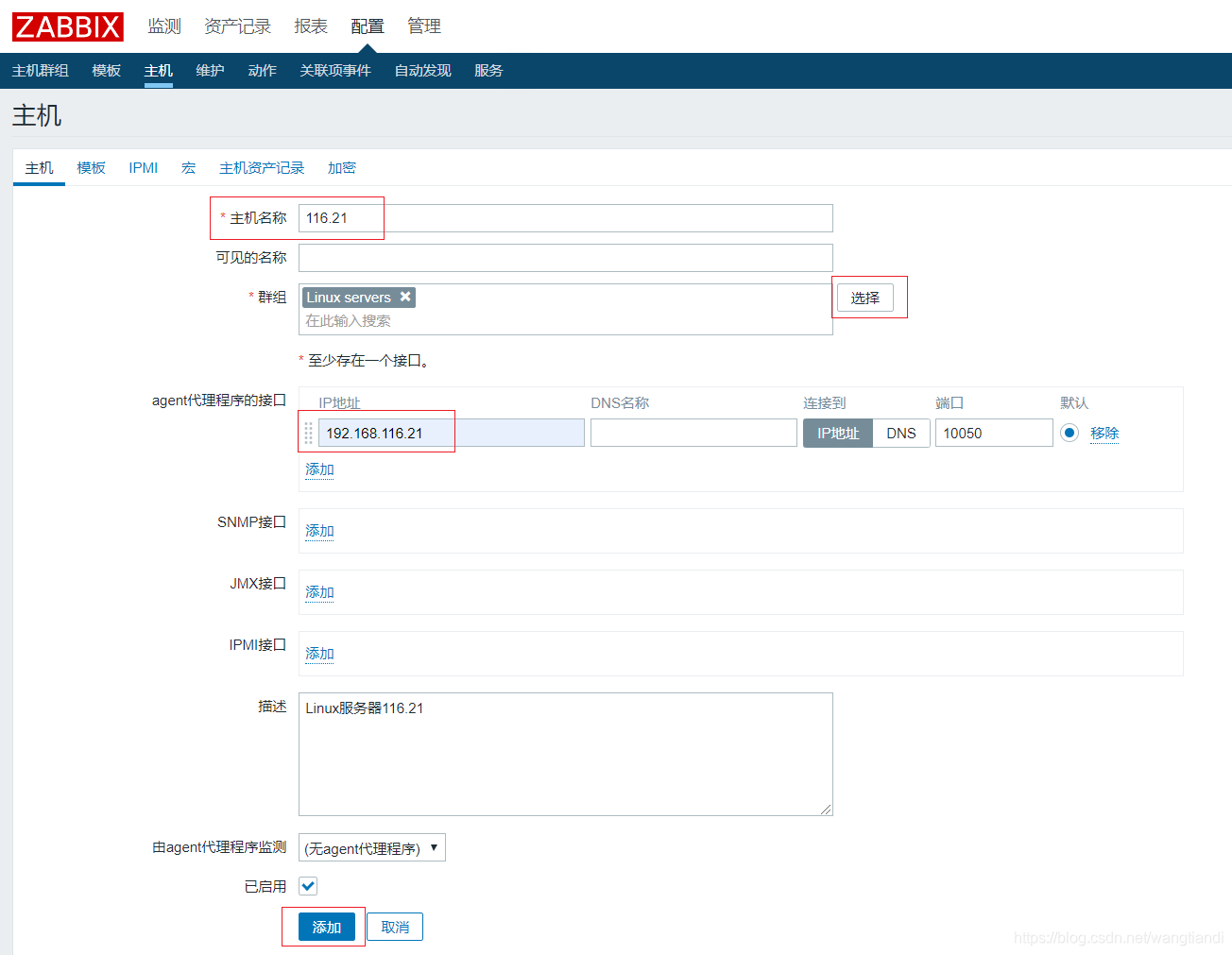Screen dimensions: 1232x955
Task: Go to 动作 submenu
Action: click(x=262, y=71)
